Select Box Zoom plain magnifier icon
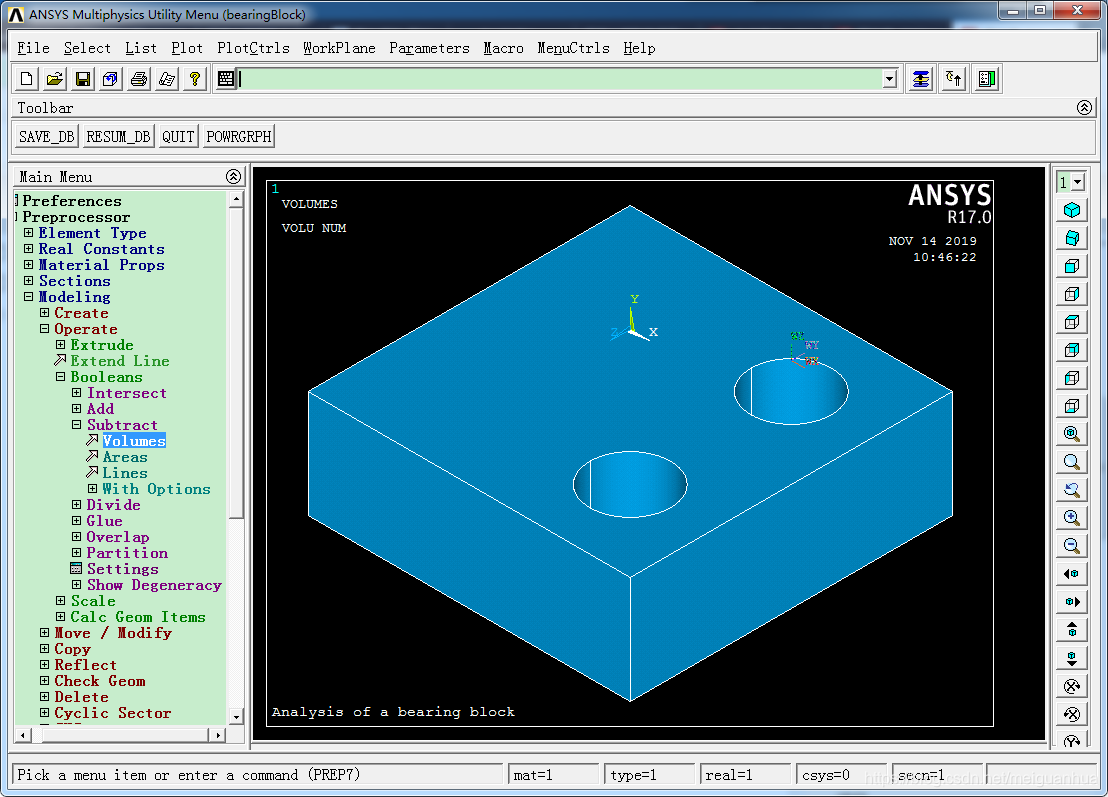1108x797 pixels. point(1072,462)
